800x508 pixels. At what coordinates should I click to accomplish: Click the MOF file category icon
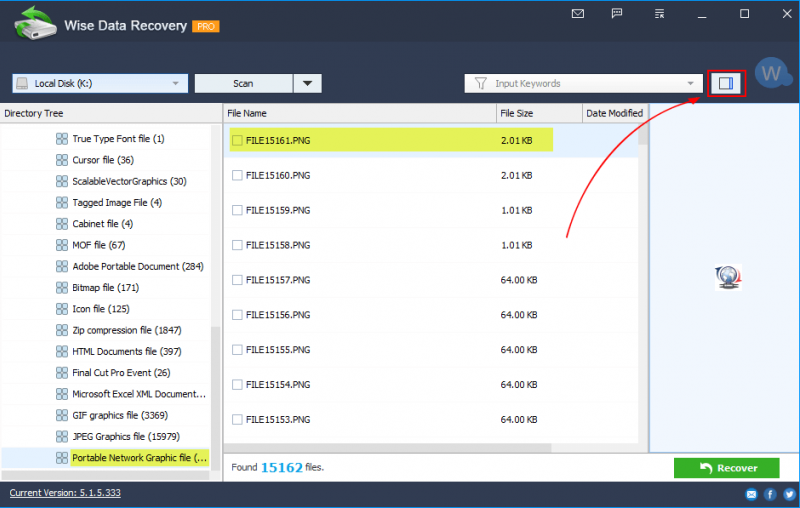(x=62, y=245)
